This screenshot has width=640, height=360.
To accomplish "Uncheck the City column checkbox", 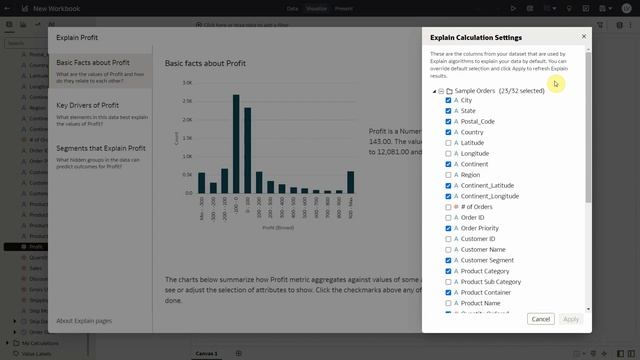I will 448,100.
